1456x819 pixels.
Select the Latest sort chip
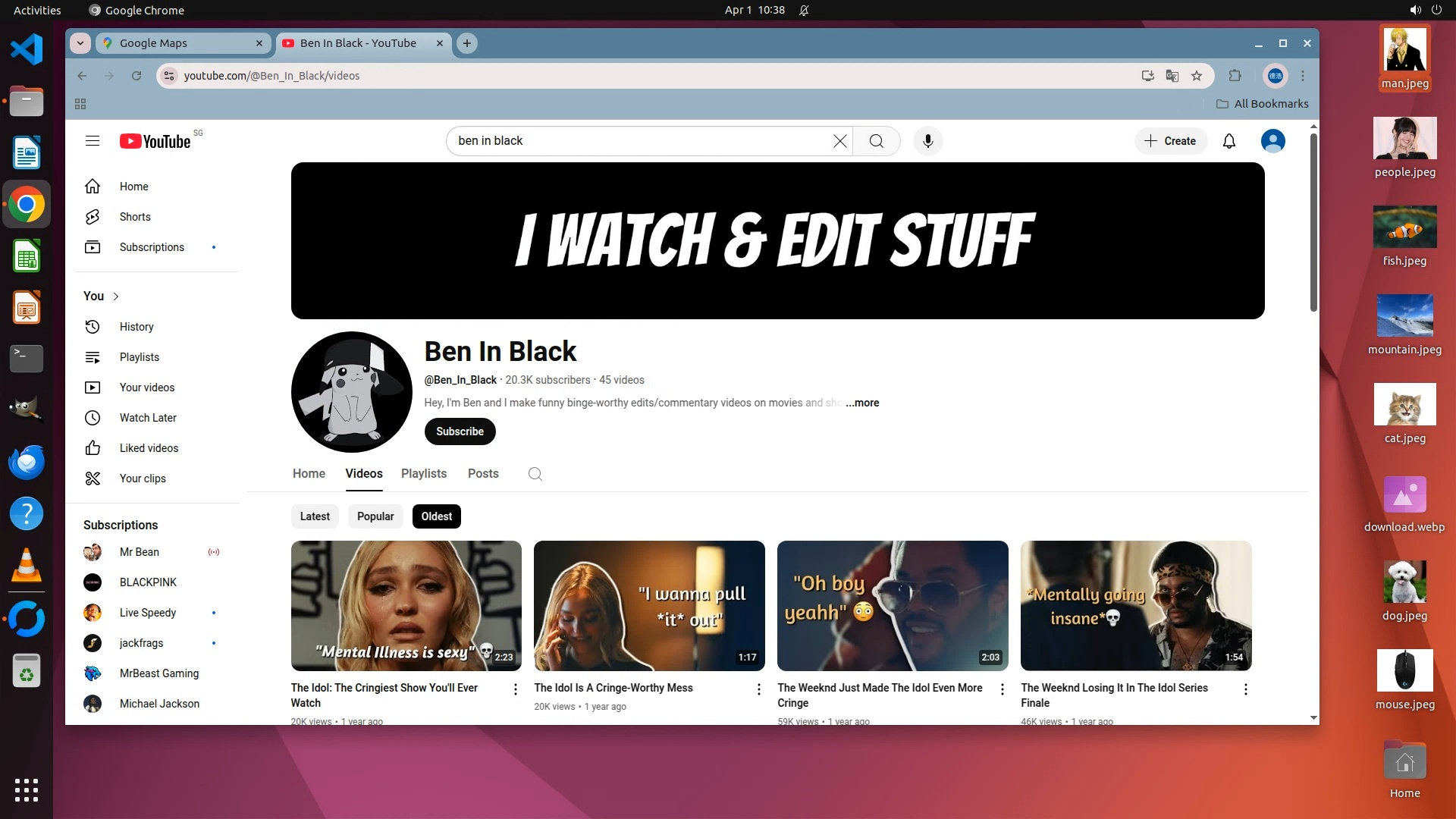pos(315,516)
